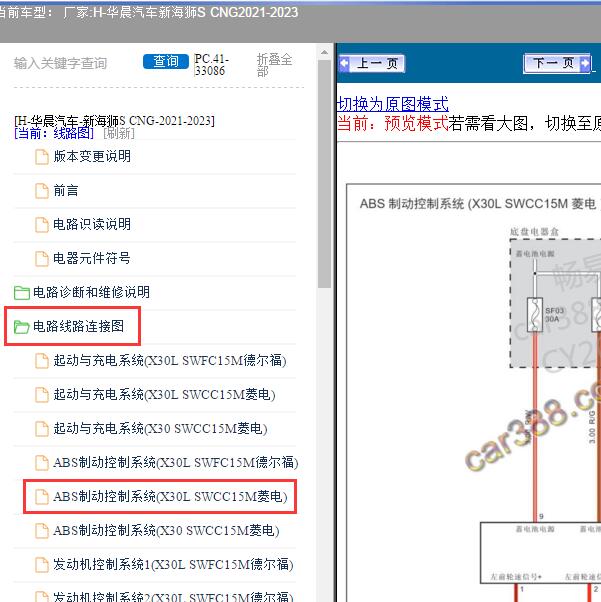Open ABS制动控制系统(X30L SWFC15M德尔福)
The height and width of the screenshot is (602, 601).
pos(176,462)
